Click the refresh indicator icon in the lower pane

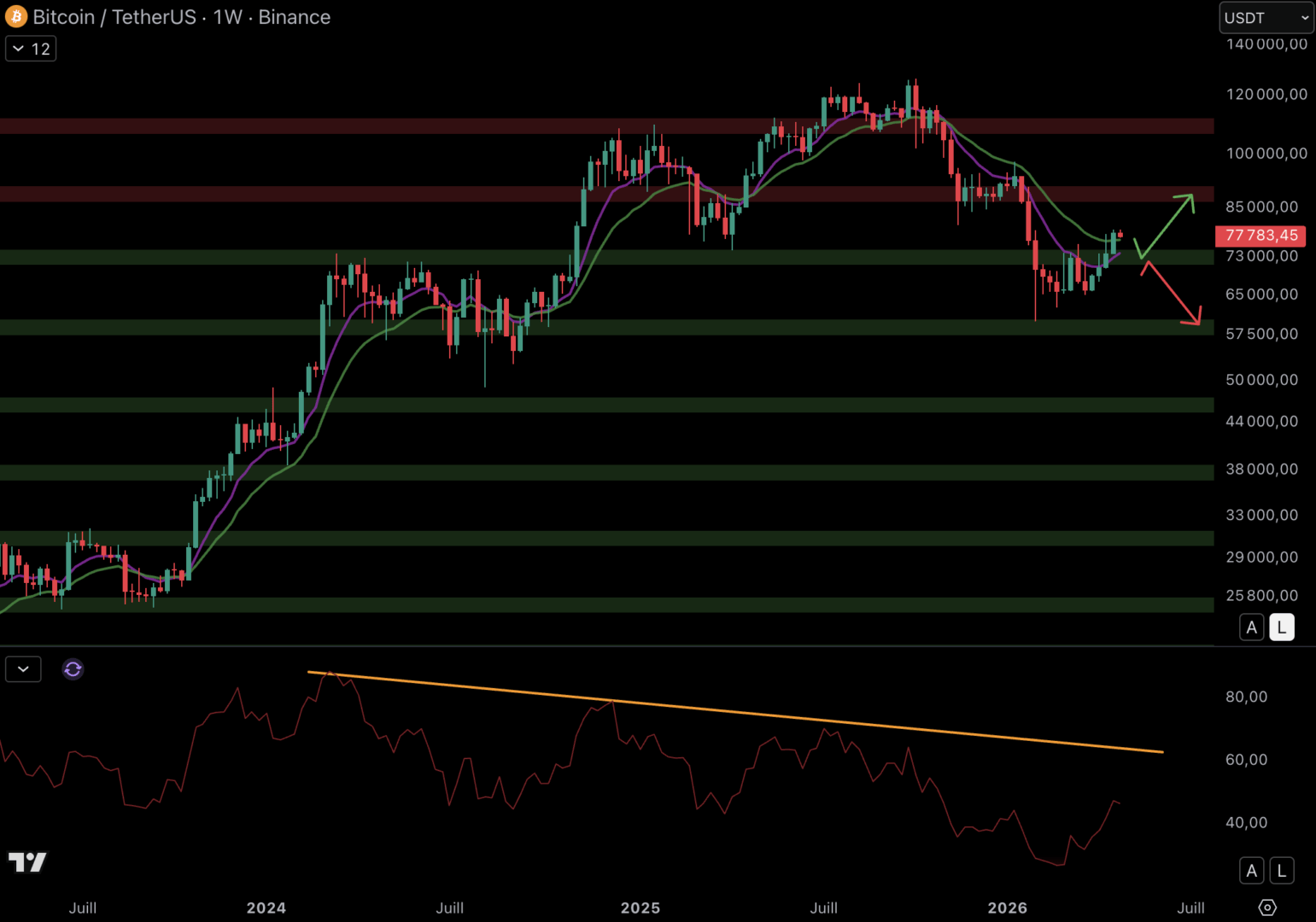(73, 669)
